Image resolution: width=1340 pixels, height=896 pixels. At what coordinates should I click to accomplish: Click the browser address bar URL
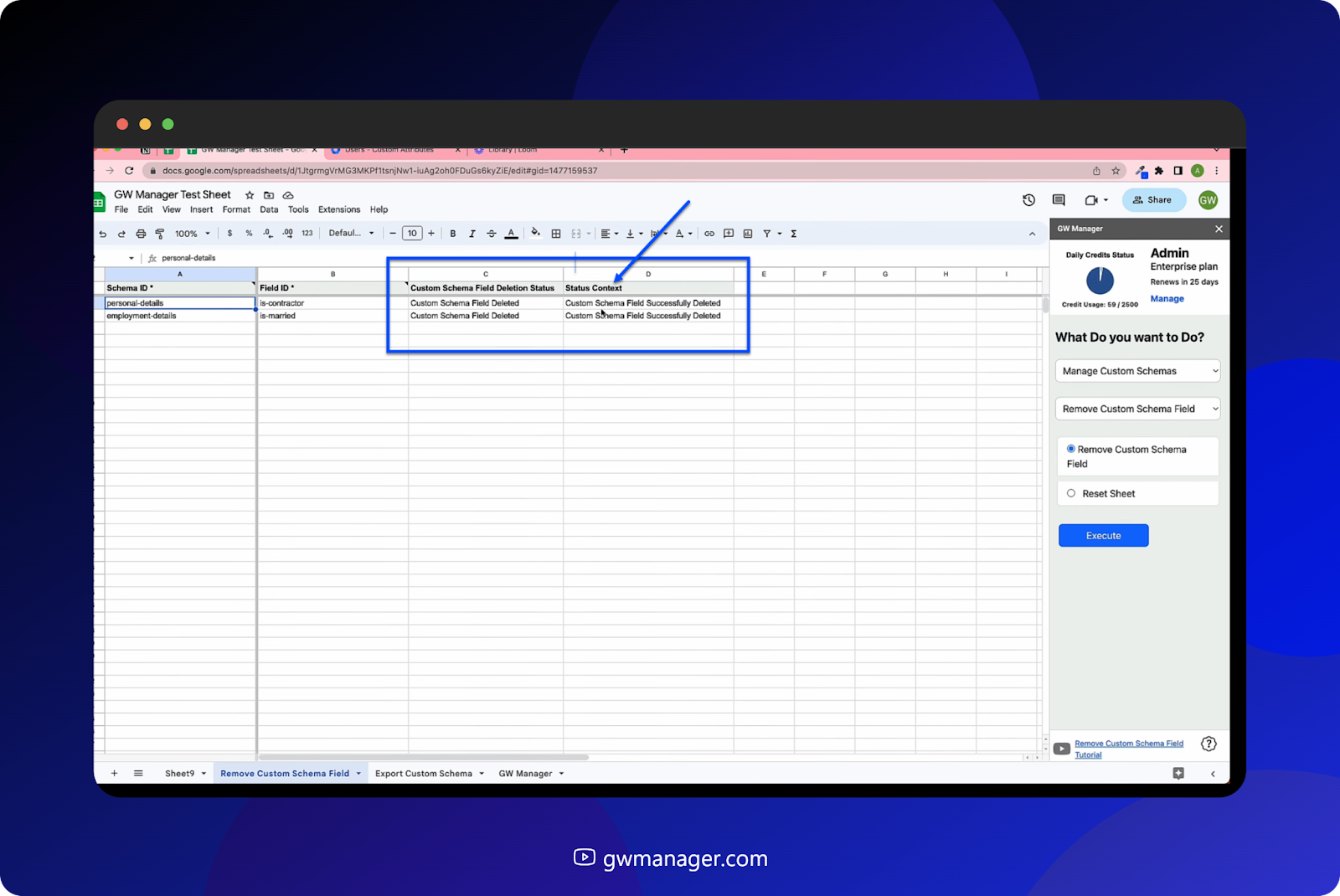coord(379,171)
